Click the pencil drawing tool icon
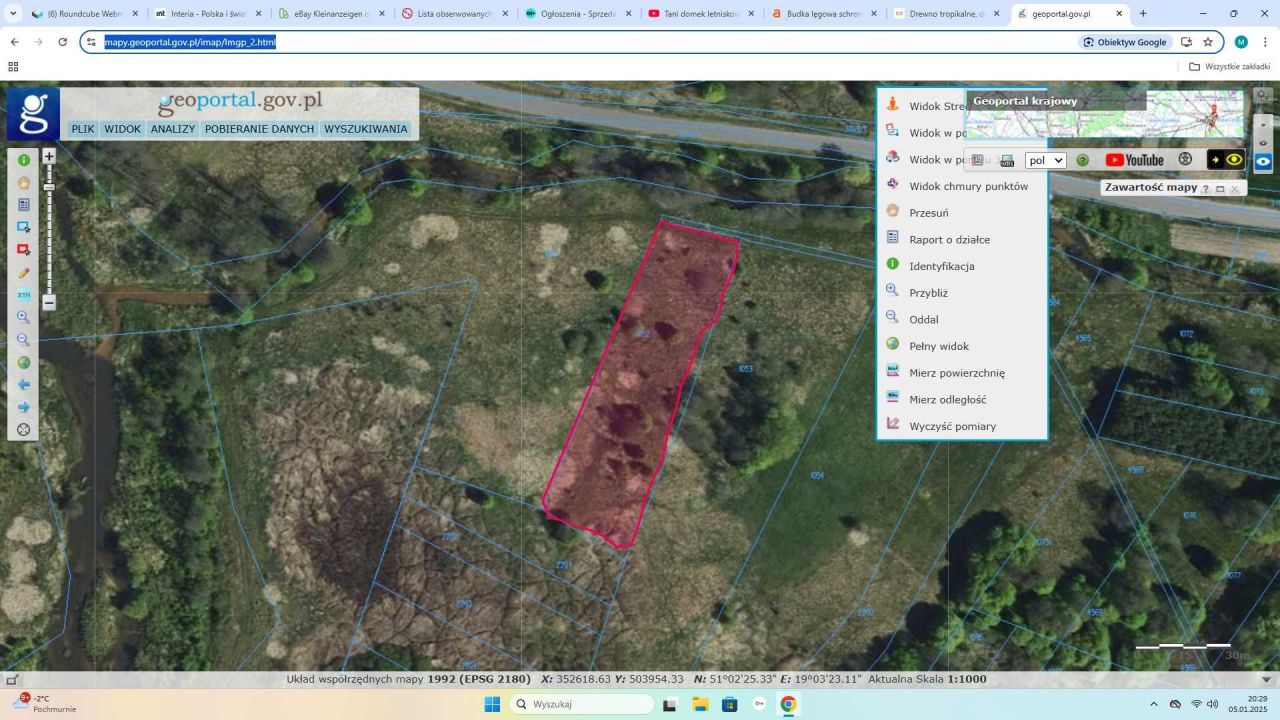This screenshot has width=1280, height=720. [x=24, y=272]
